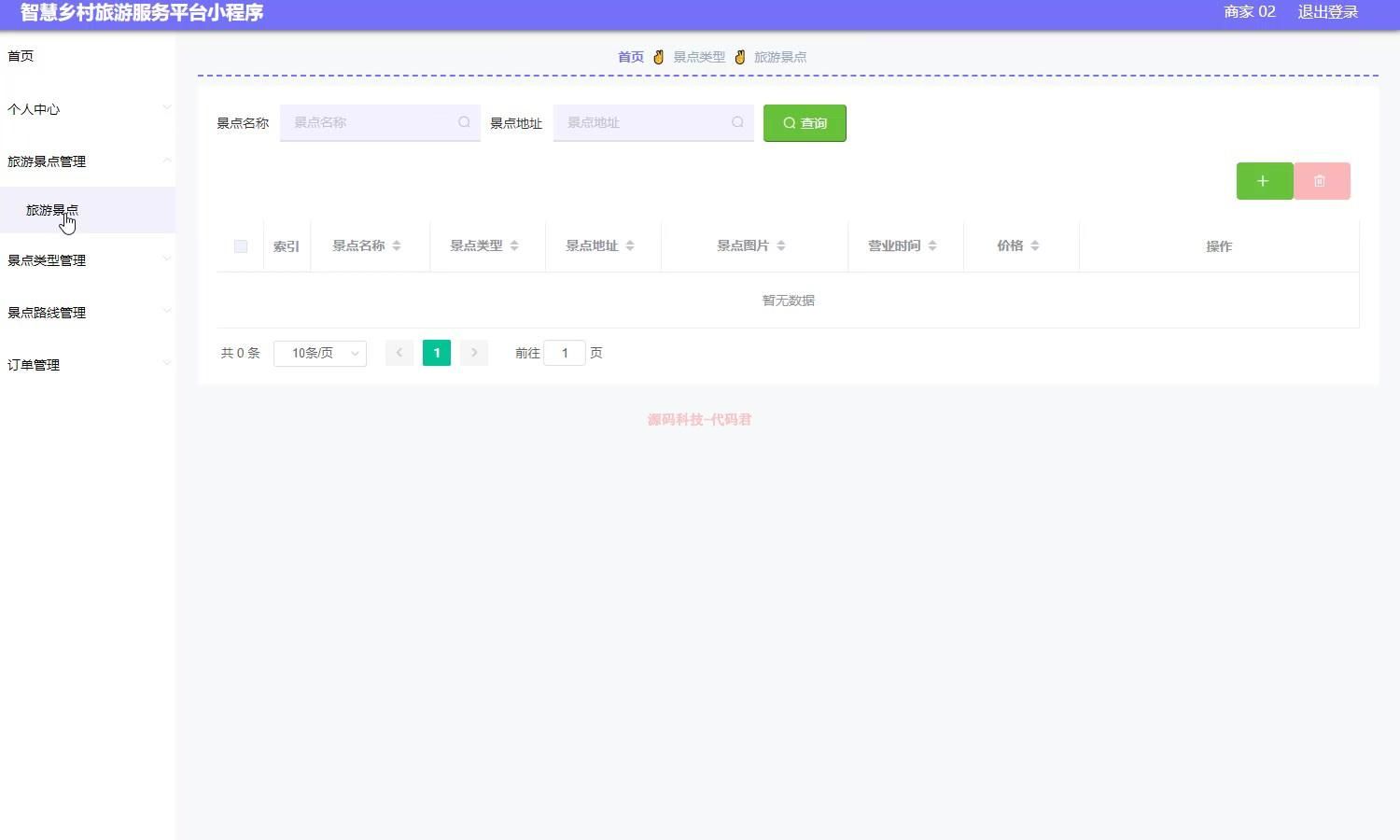
Task: Focus the 景点名称 input field
Action: point(380,122)
